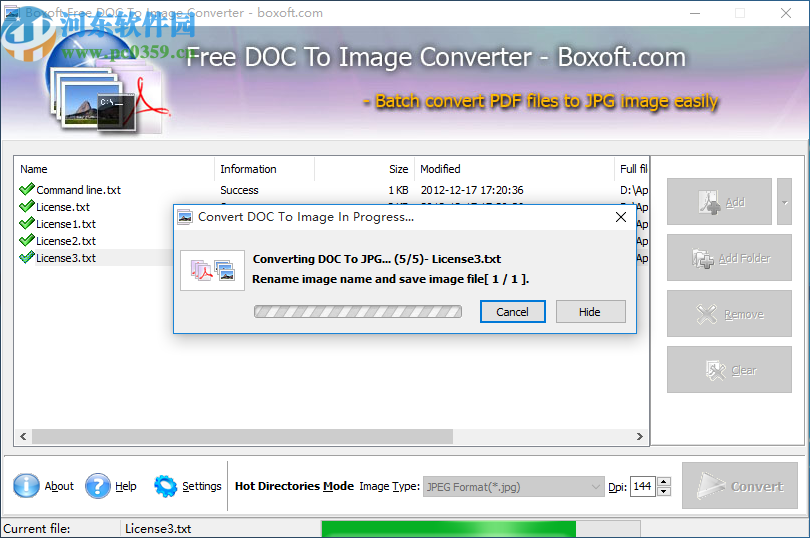Select the License2.txt file row
The height and width of the screenshot is (538, 810).
point(95,241)
